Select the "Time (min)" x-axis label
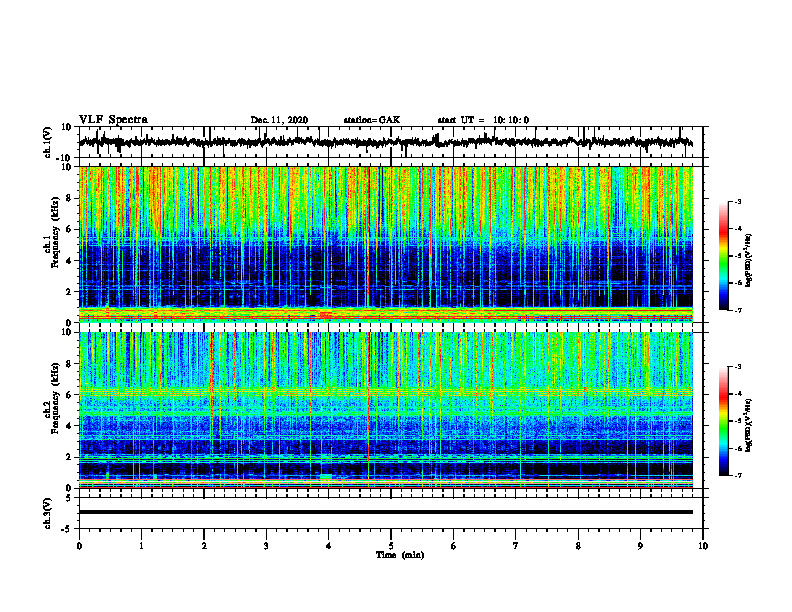The image size is (792, 612). pyautogui.click(x=400, y=555)
